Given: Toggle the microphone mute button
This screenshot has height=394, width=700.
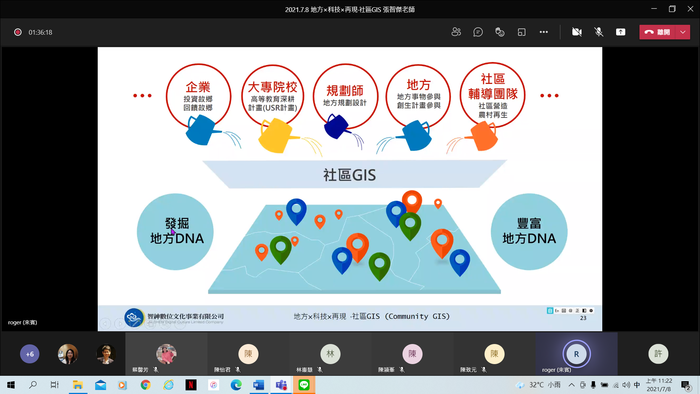Looking at the screenshot, I should (599, 32).
